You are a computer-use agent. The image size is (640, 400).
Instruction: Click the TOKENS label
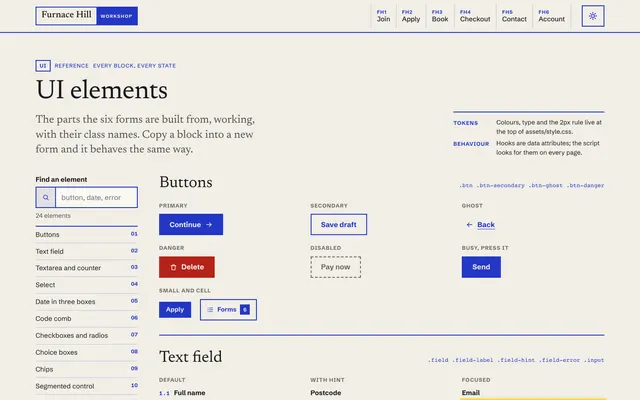click(x=465, y=123)
